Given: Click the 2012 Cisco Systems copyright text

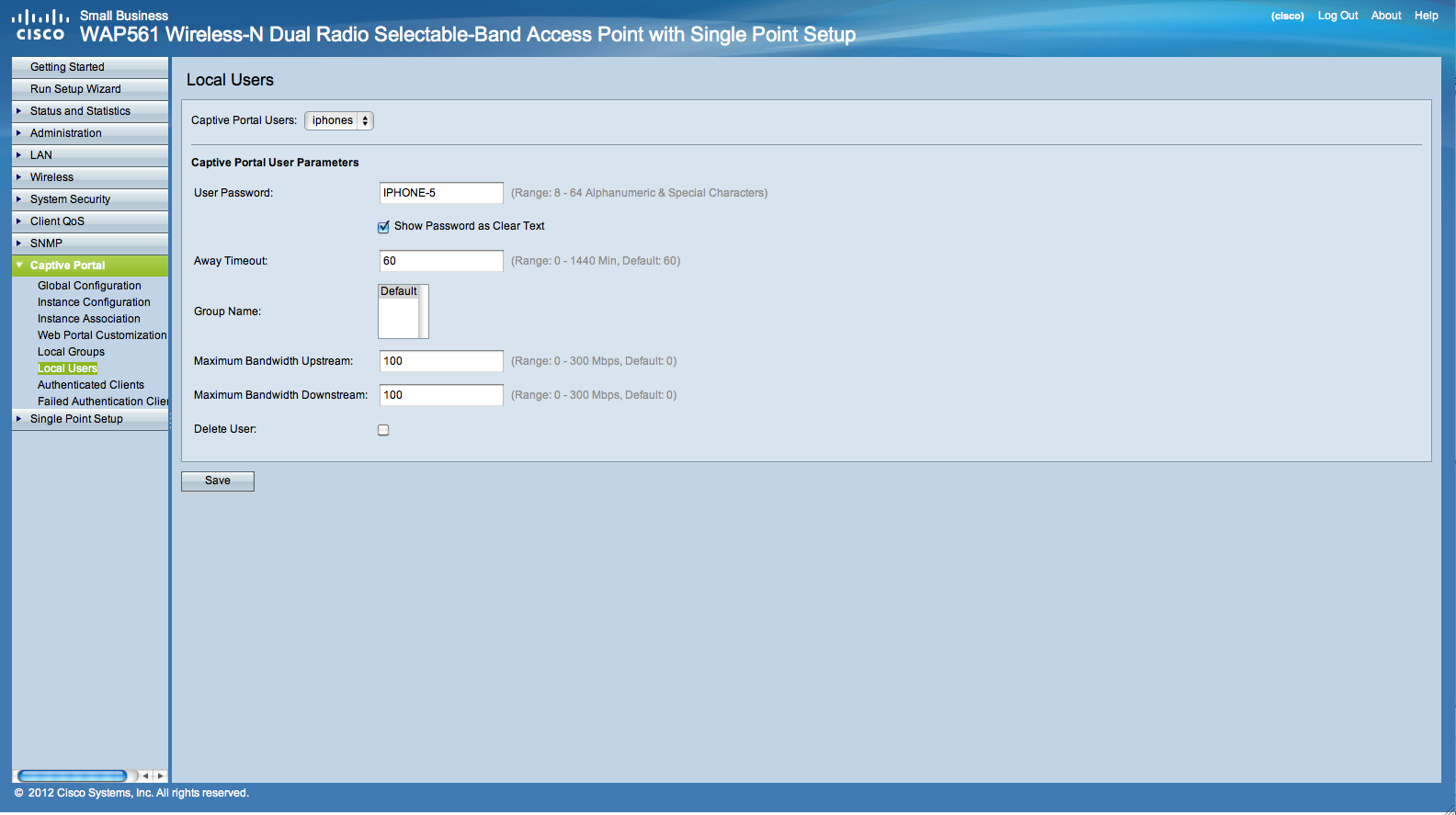Looking at the screenshot, I should [x=131, y=793].
